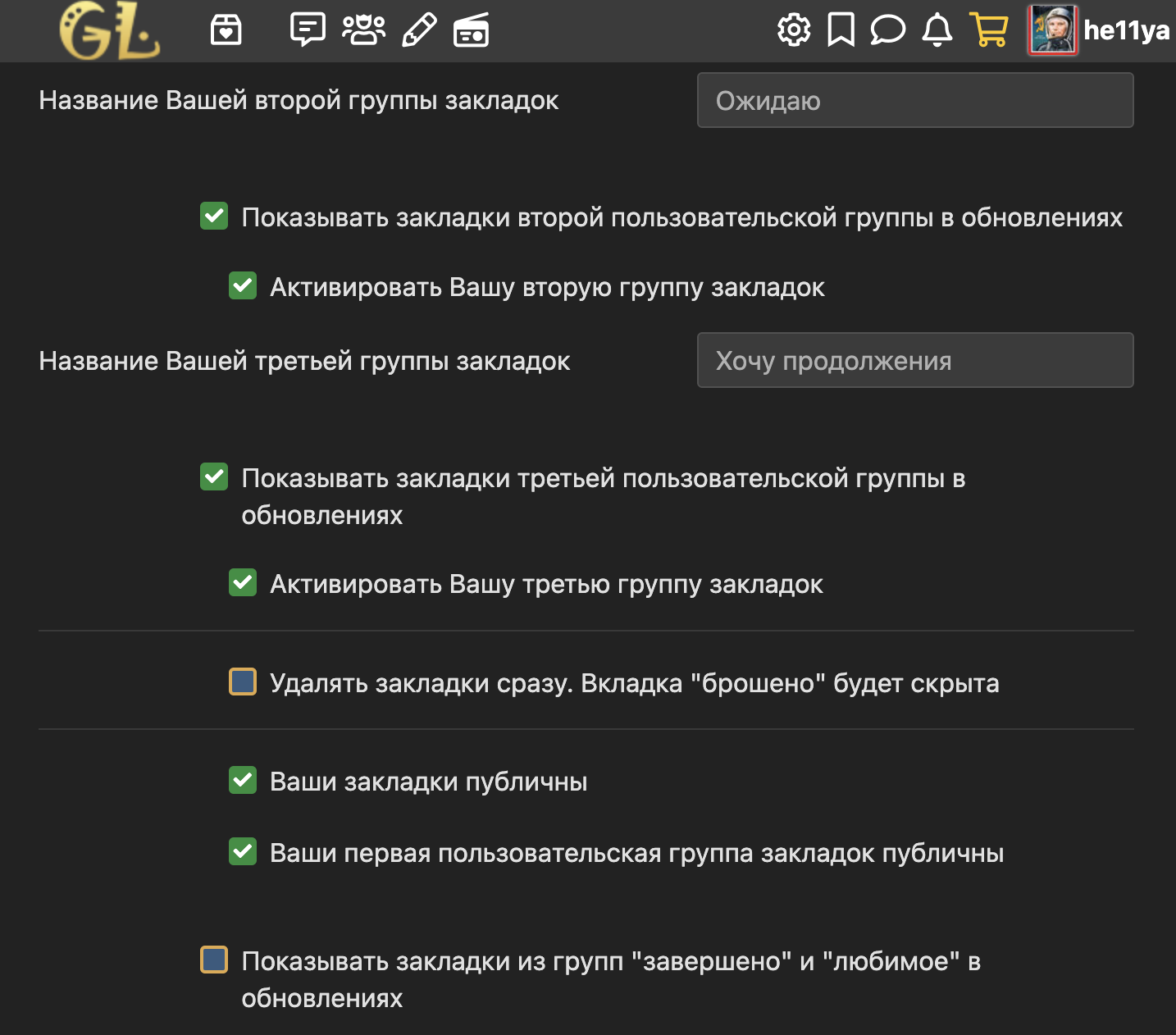The image size is (1176, 1035).
Task: Open bookmarks icon in top bar
Action: [841, 31]
